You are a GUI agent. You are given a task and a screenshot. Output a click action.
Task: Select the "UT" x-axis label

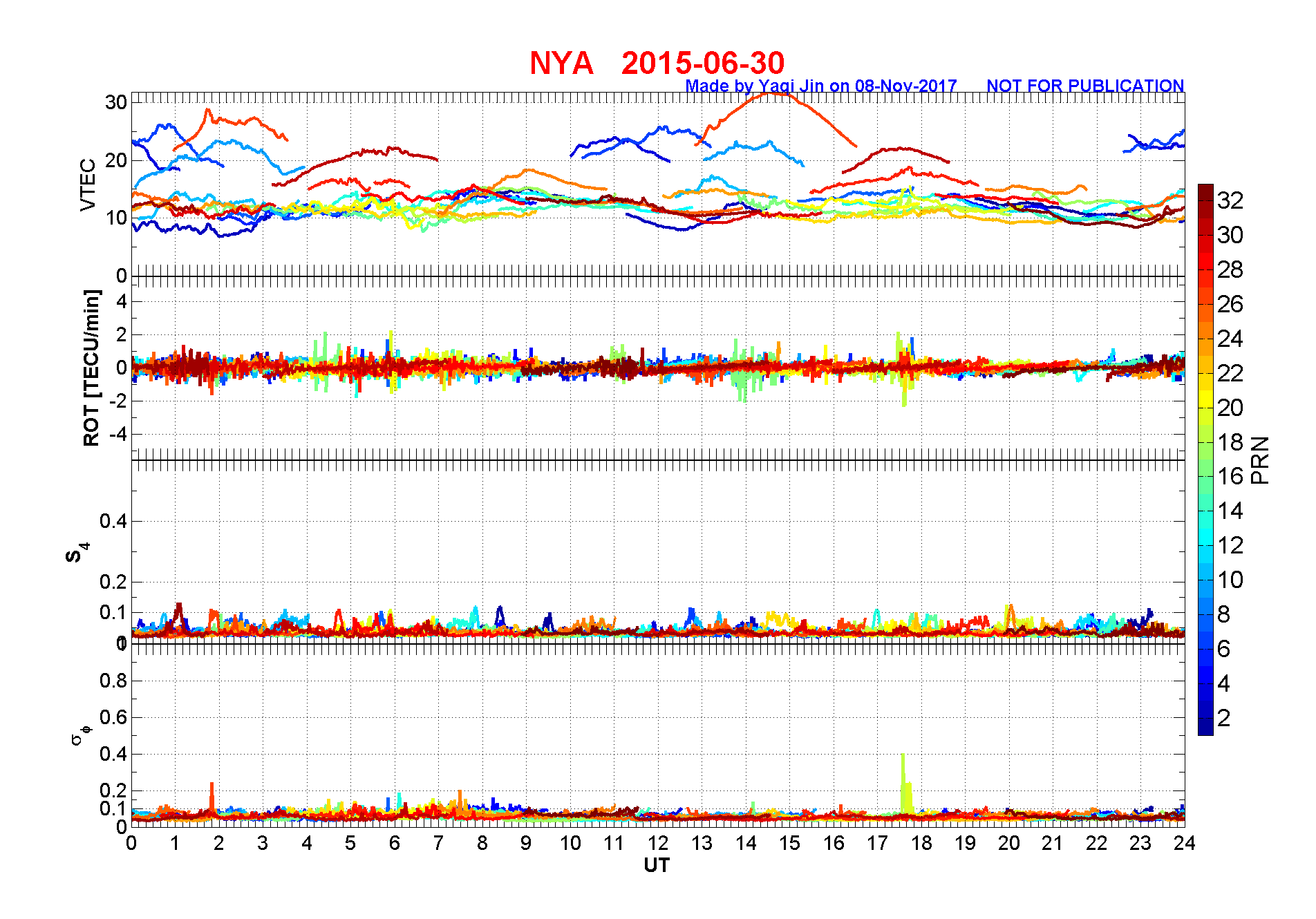[x=657, y=865]
